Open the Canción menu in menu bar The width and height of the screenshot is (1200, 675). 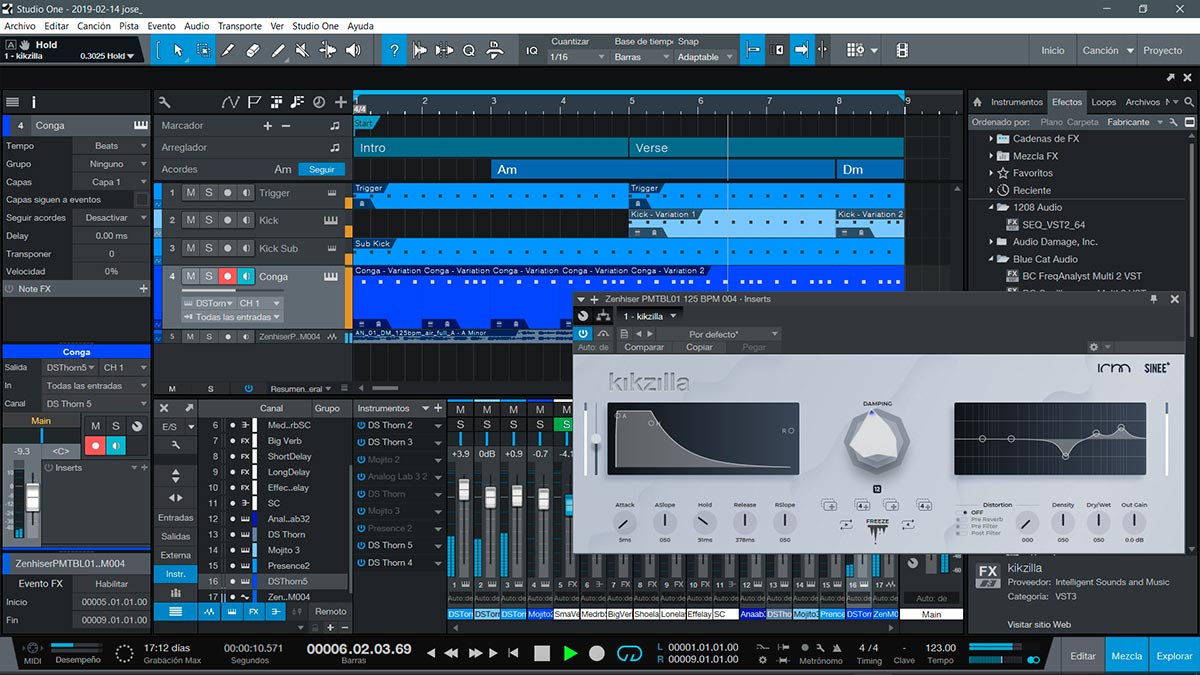(94, 26)
